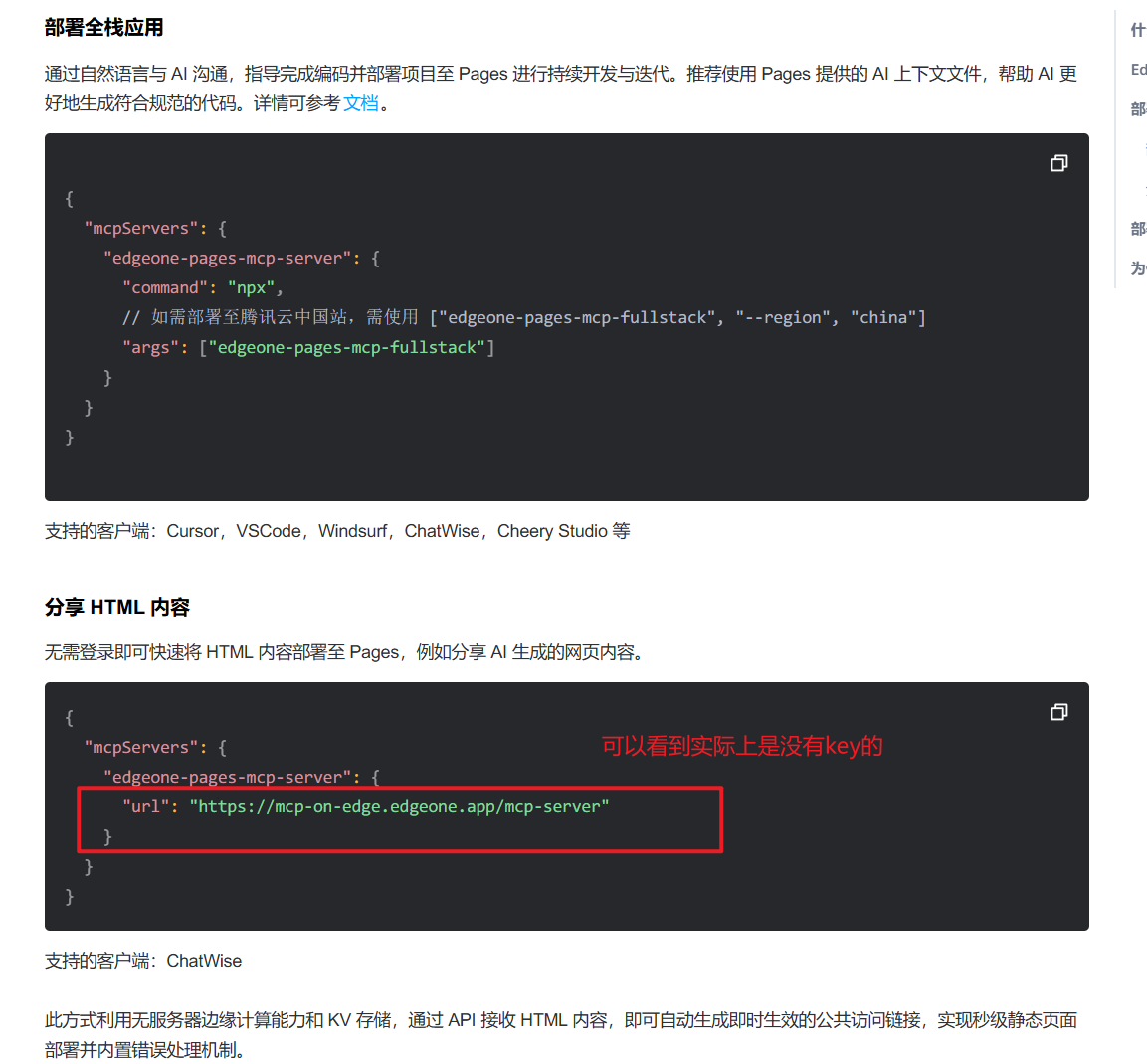Click the 分享 HTML 内容 section heading
Image resolution: width=1147 pixels, height=1064 pixels.
click(117, 607)
